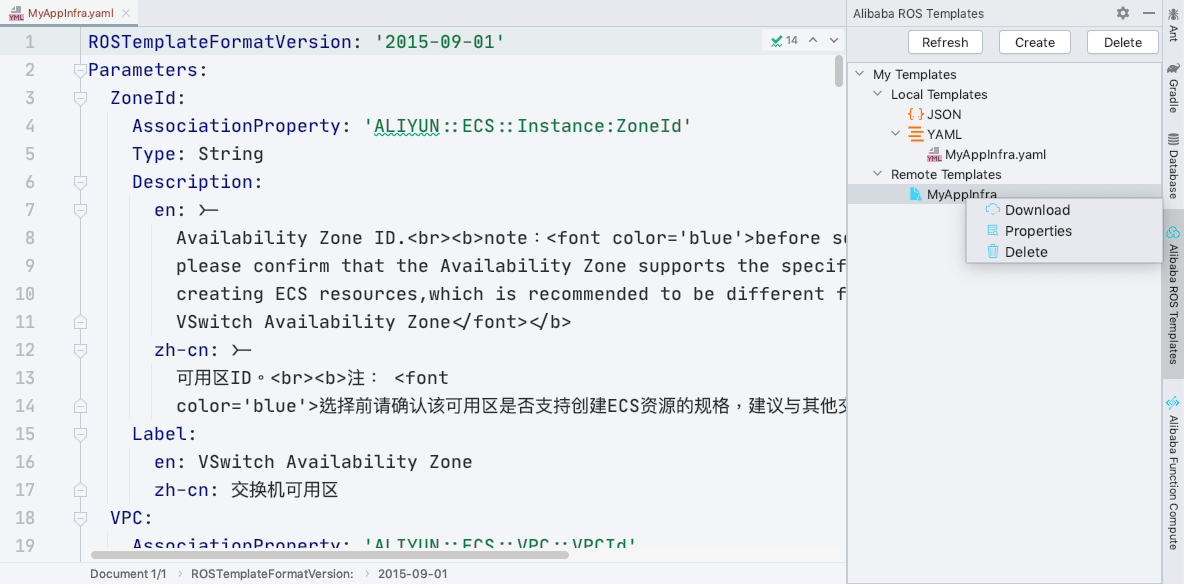Screen dimensions: 1184x584
Task: Hide the Alibaba ROS Templates panel
Action: point(1149,13)
